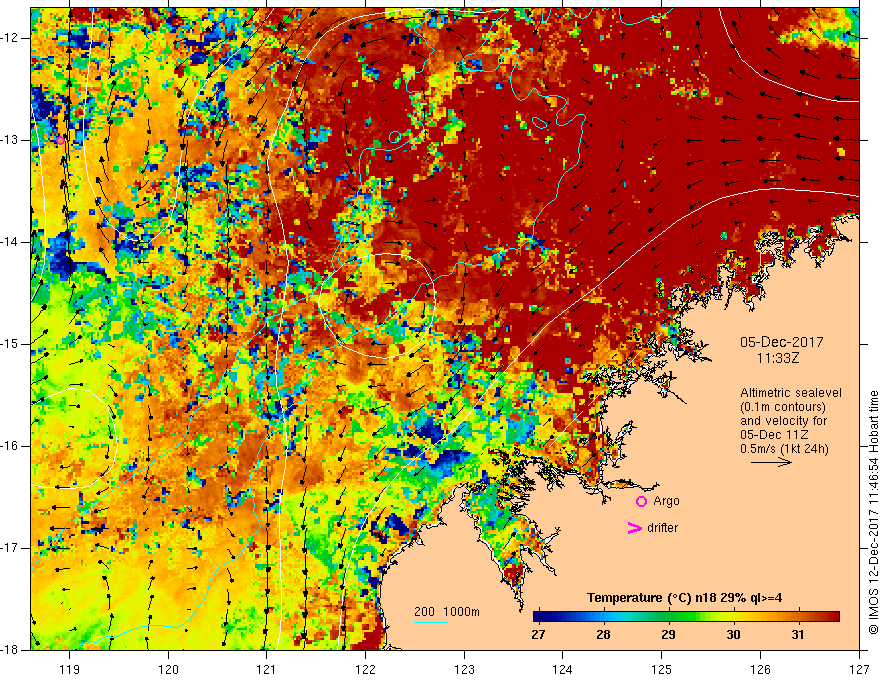Click the latitude -14 axis label
Image resolution: width=880 pixels, height=680 pixels.
12,242
